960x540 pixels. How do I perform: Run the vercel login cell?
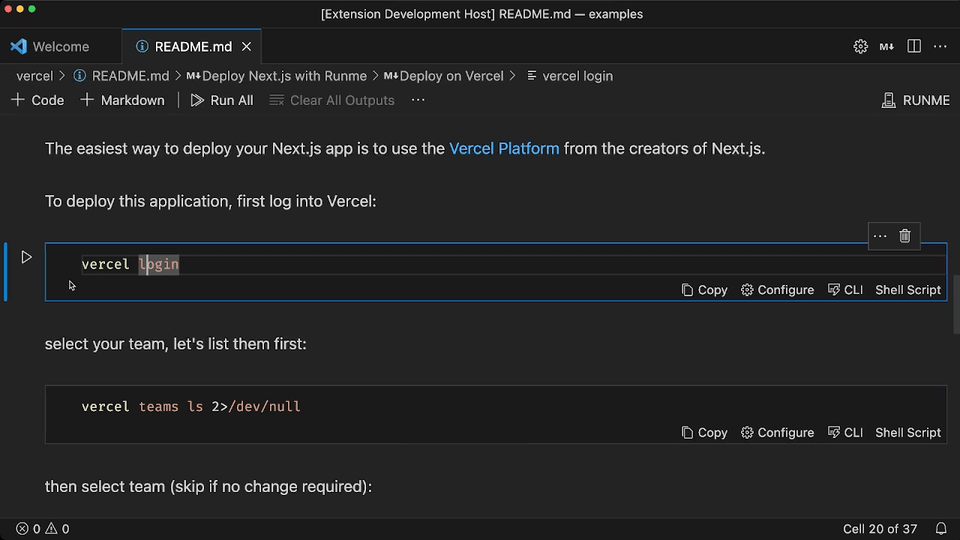pos(26,257)
